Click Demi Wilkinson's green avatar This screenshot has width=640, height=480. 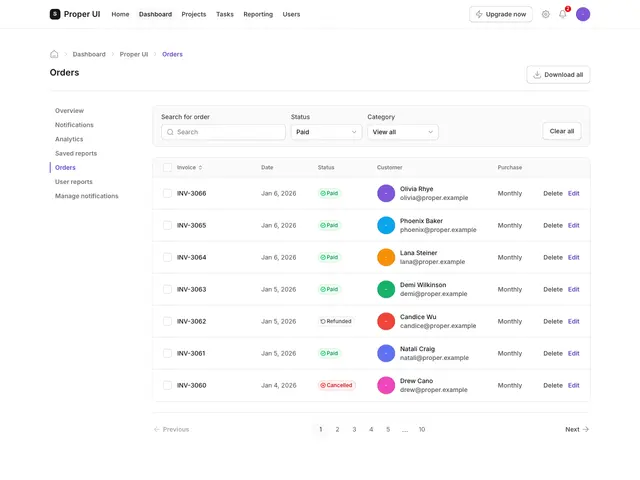[386, 289]
